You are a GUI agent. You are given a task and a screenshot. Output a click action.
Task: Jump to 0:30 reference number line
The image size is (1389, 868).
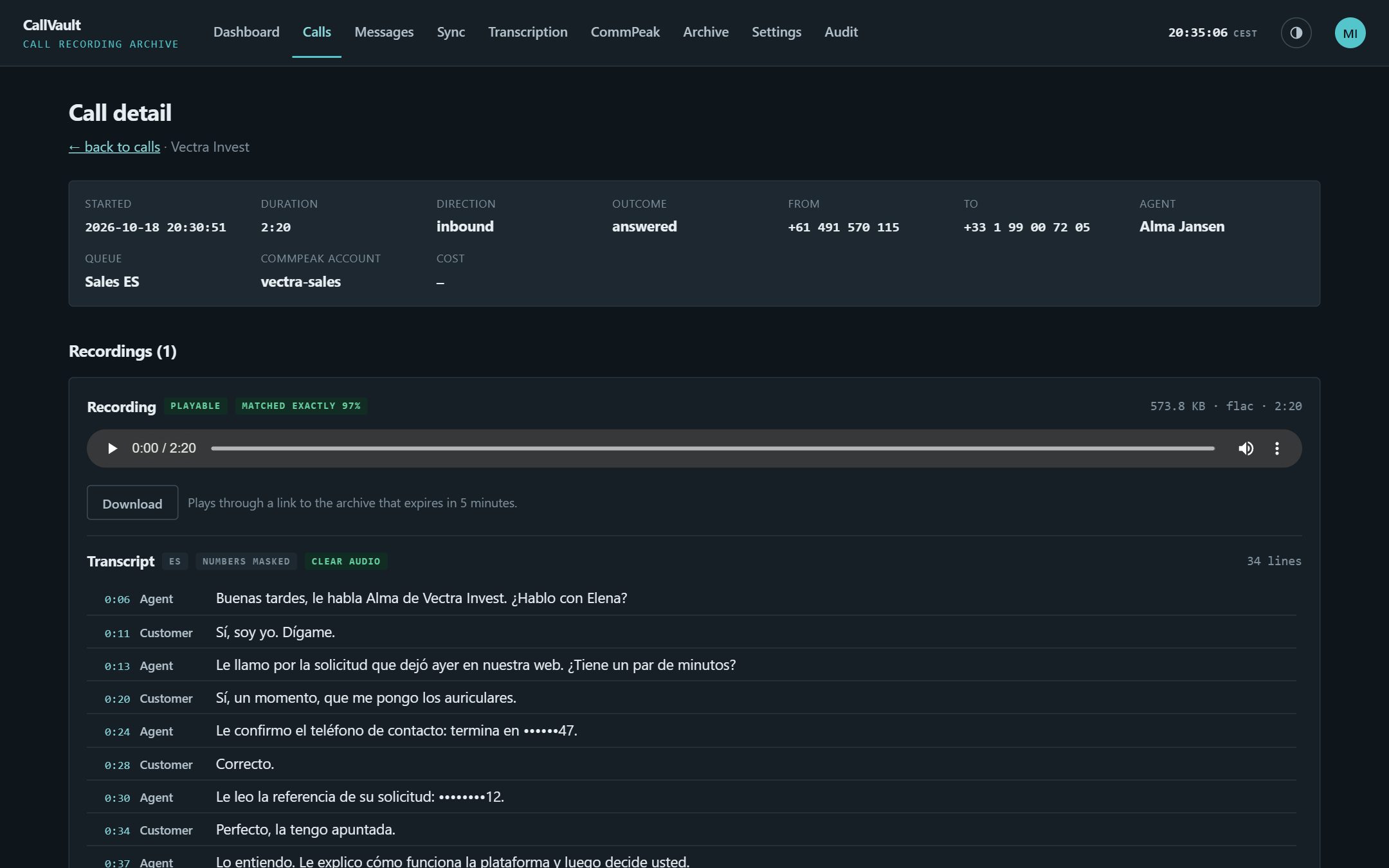point(117,798)
